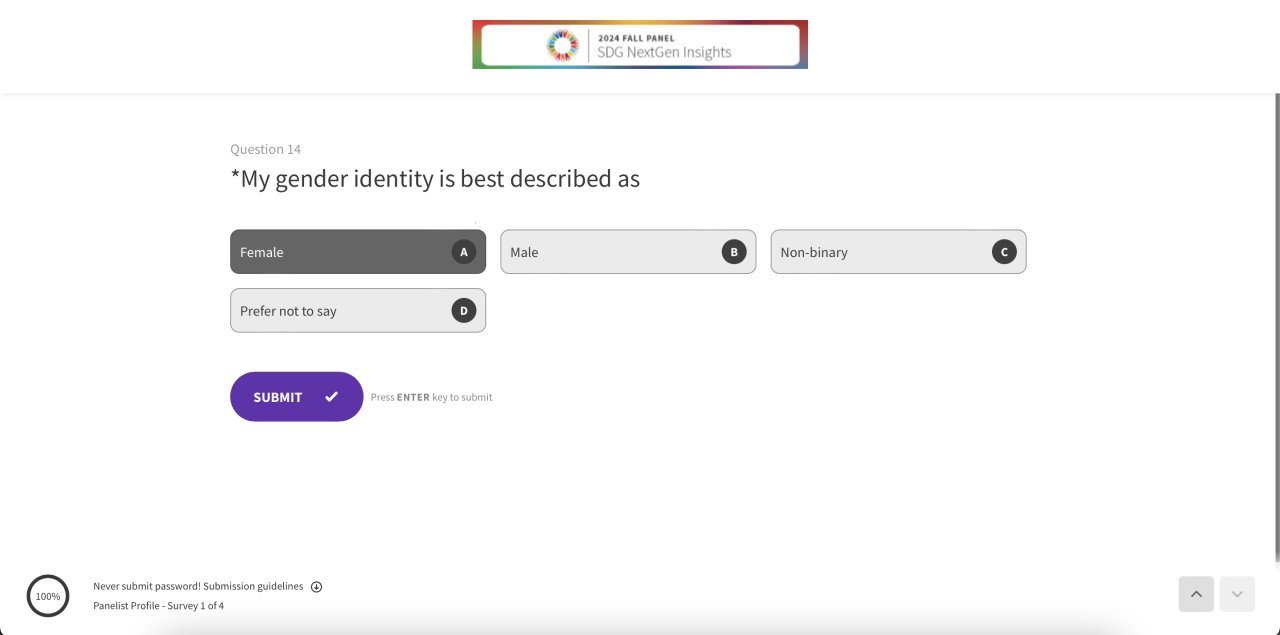
Task: Click the page vertical scrollbar
Action: tap(1276, 328)
